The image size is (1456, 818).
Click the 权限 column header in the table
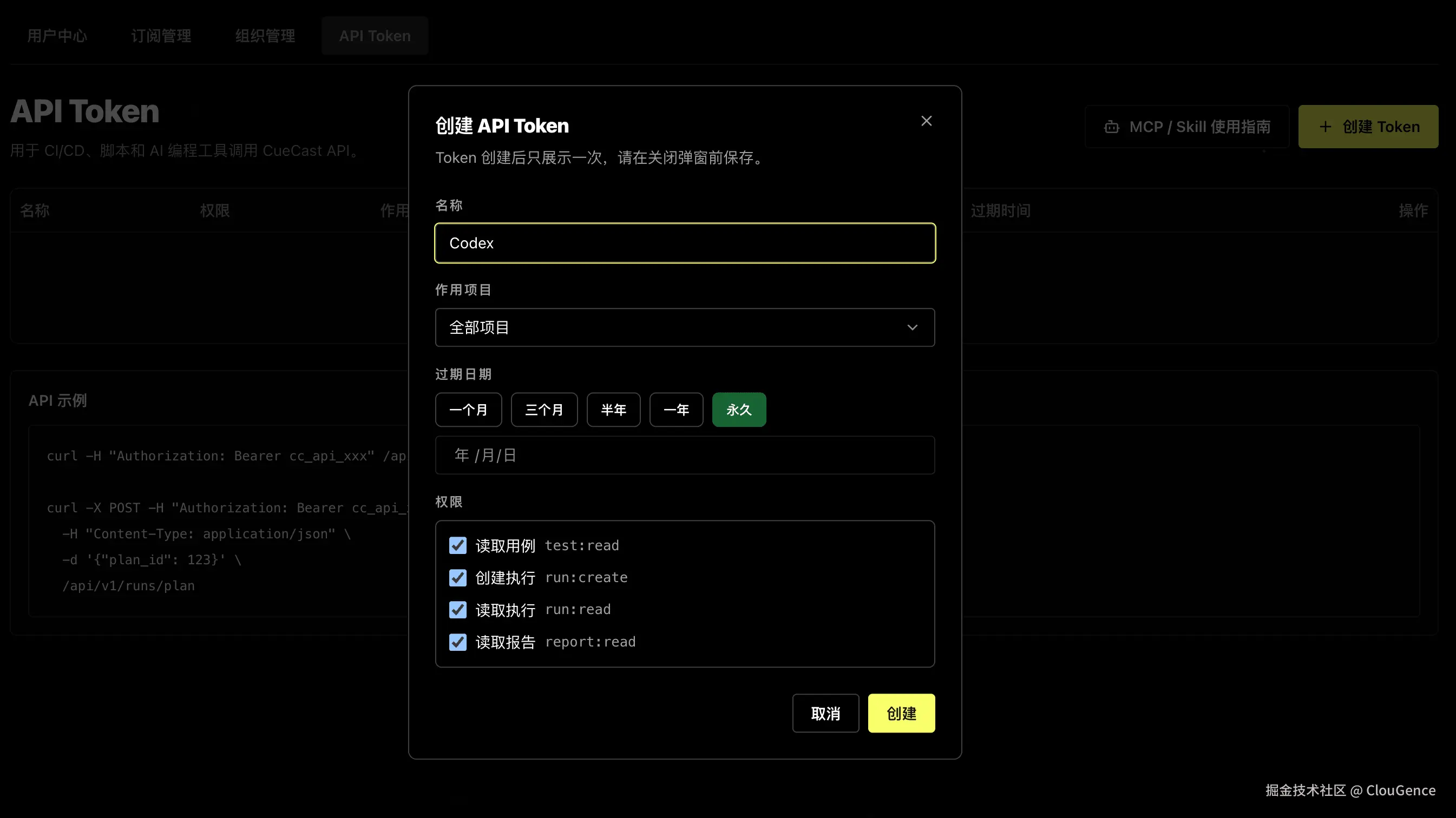tap(215, 210)
